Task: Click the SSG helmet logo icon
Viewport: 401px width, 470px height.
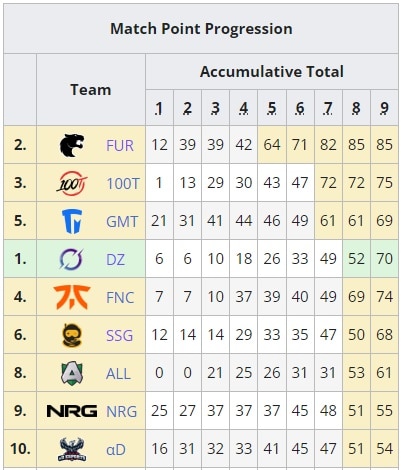Action: coord(72,335)
